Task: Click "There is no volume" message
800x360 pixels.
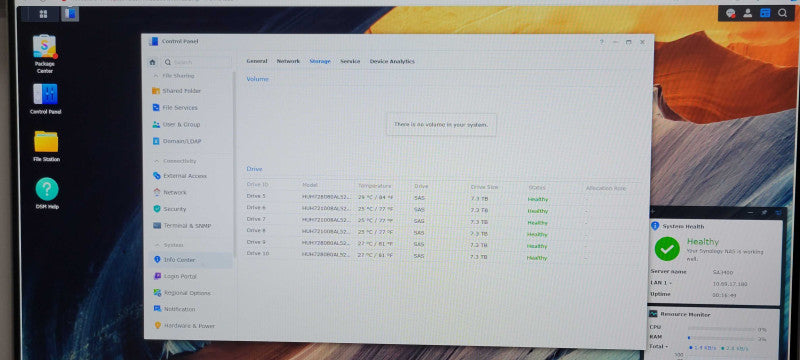Action: click(x=441, y=125)
